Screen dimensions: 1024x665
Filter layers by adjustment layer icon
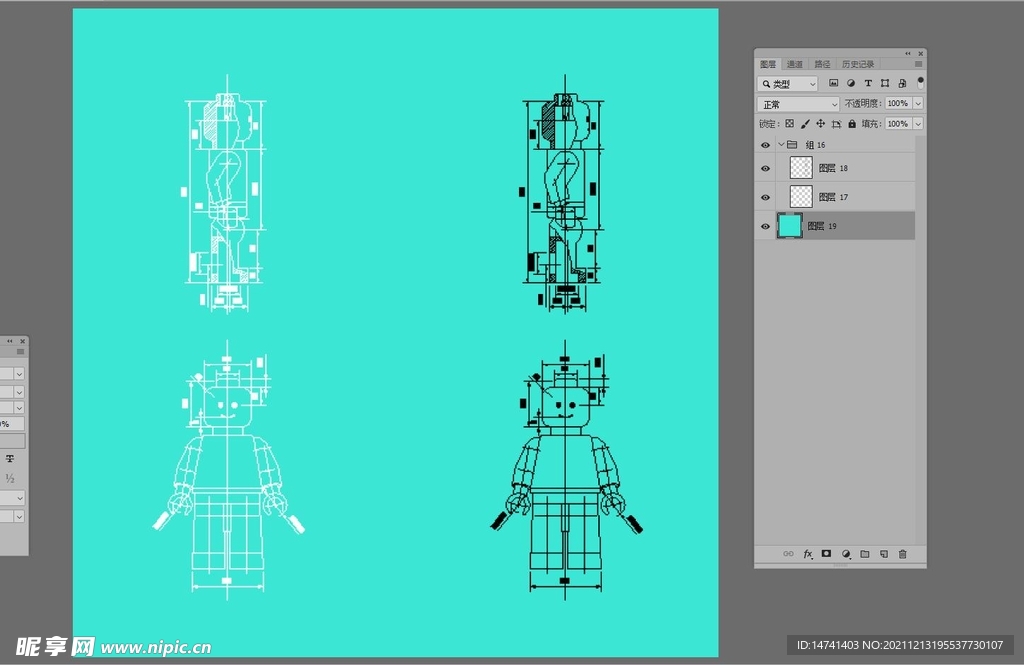[851, 83]
